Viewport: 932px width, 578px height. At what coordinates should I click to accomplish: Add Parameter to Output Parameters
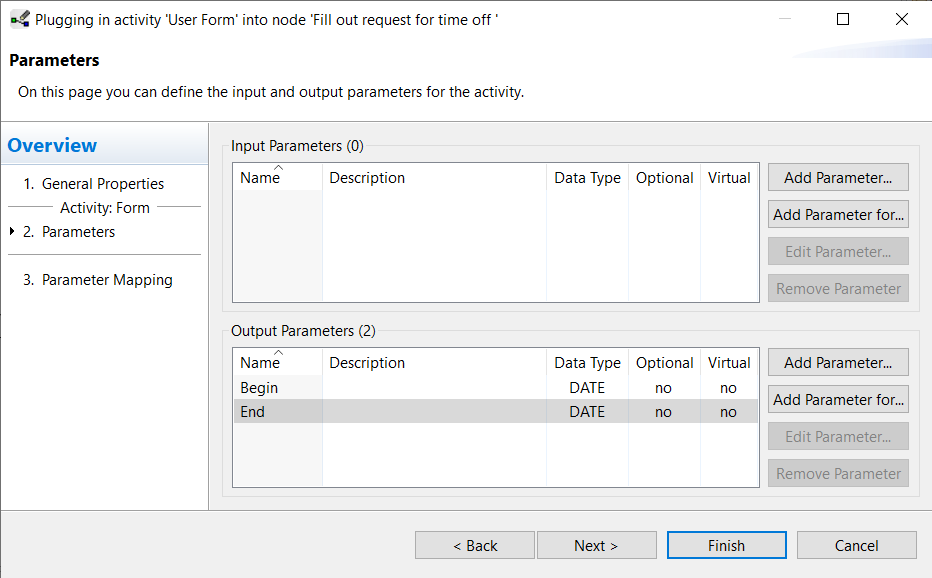tap(838, 362)
